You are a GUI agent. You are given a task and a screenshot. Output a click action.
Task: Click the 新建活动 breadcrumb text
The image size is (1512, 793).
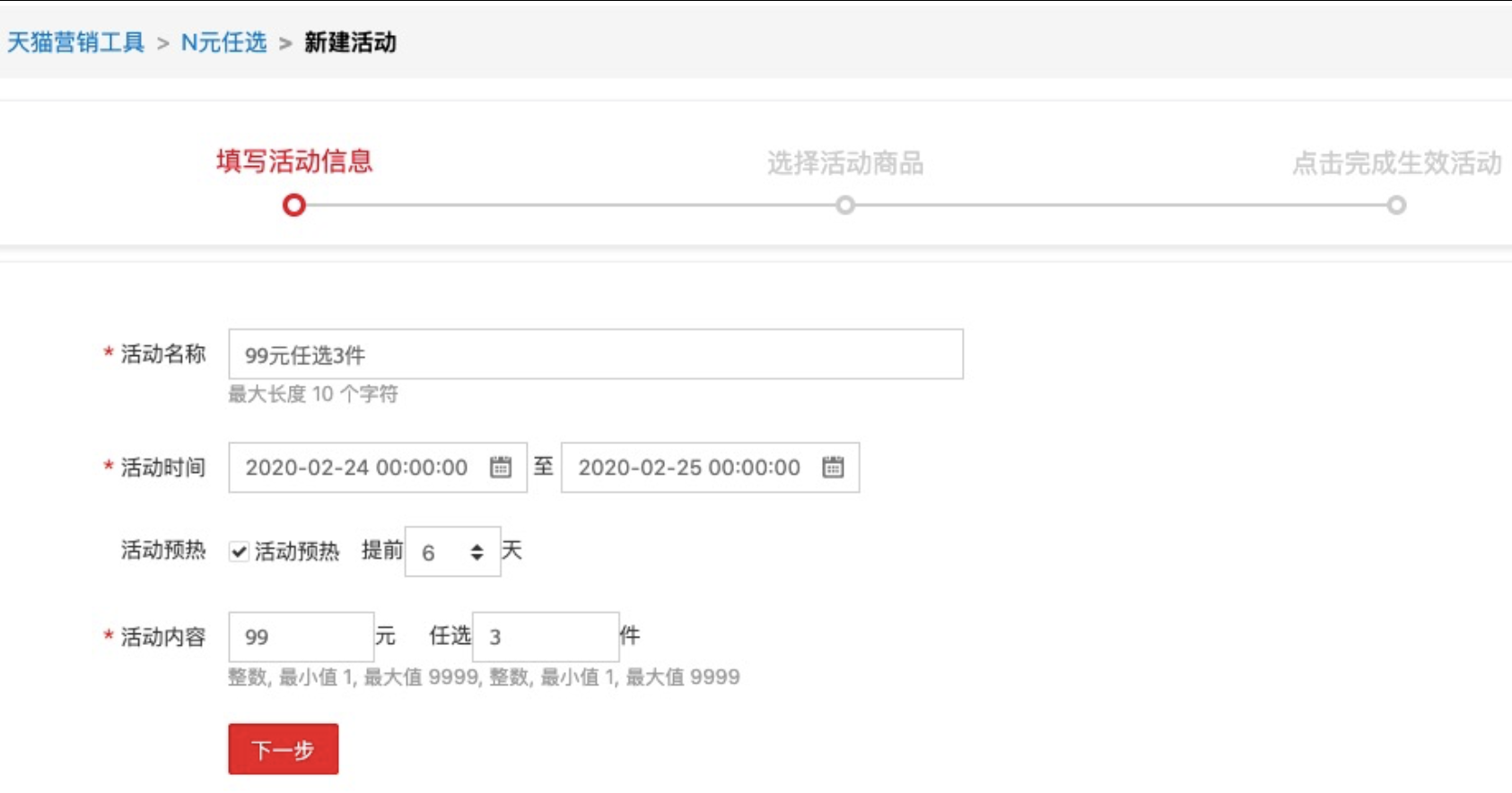tap(350, 42)
